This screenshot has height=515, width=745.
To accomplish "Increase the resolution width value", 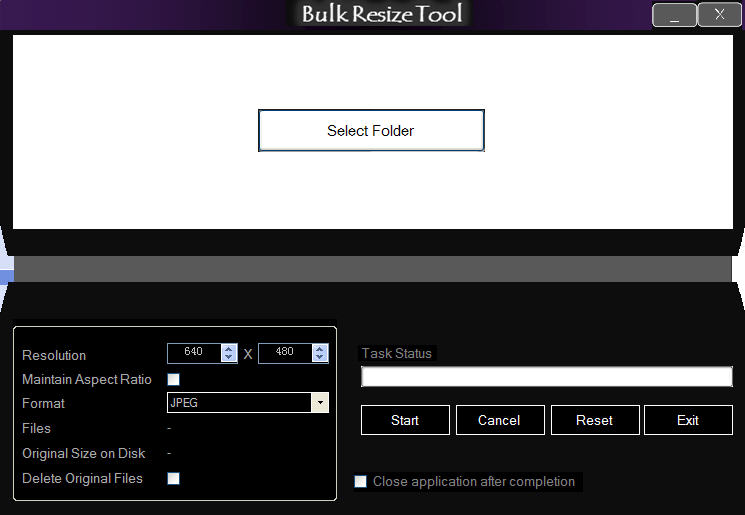I will pos(229,349).
